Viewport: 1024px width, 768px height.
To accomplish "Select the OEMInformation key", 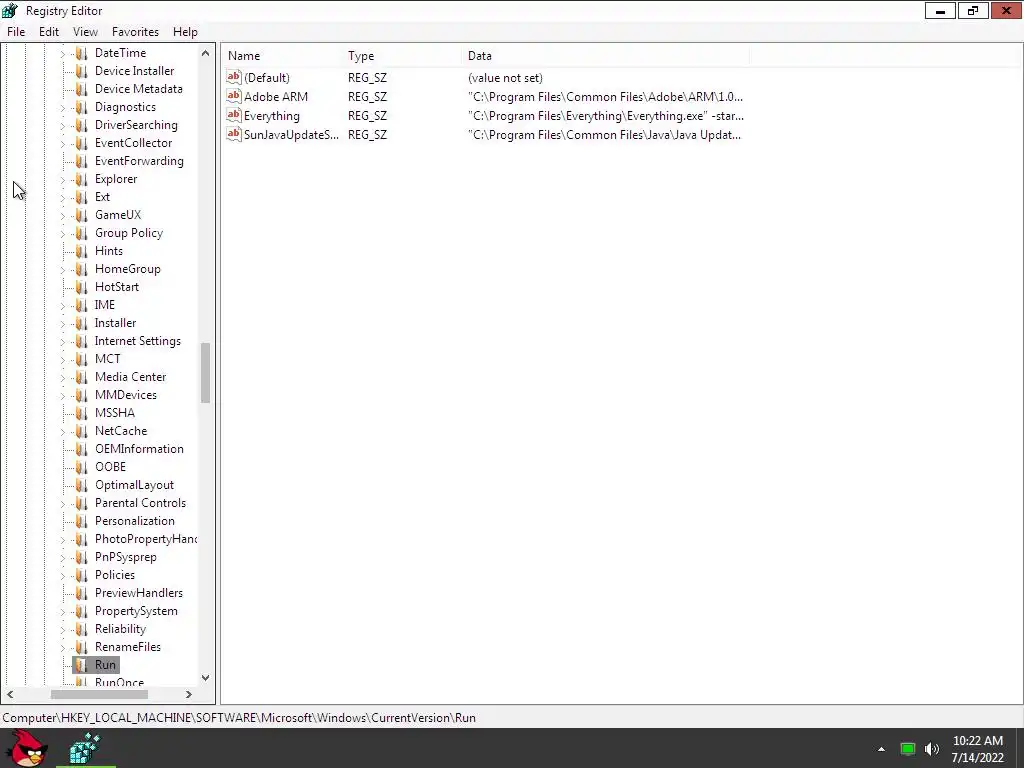I will [x=139, y=449].
